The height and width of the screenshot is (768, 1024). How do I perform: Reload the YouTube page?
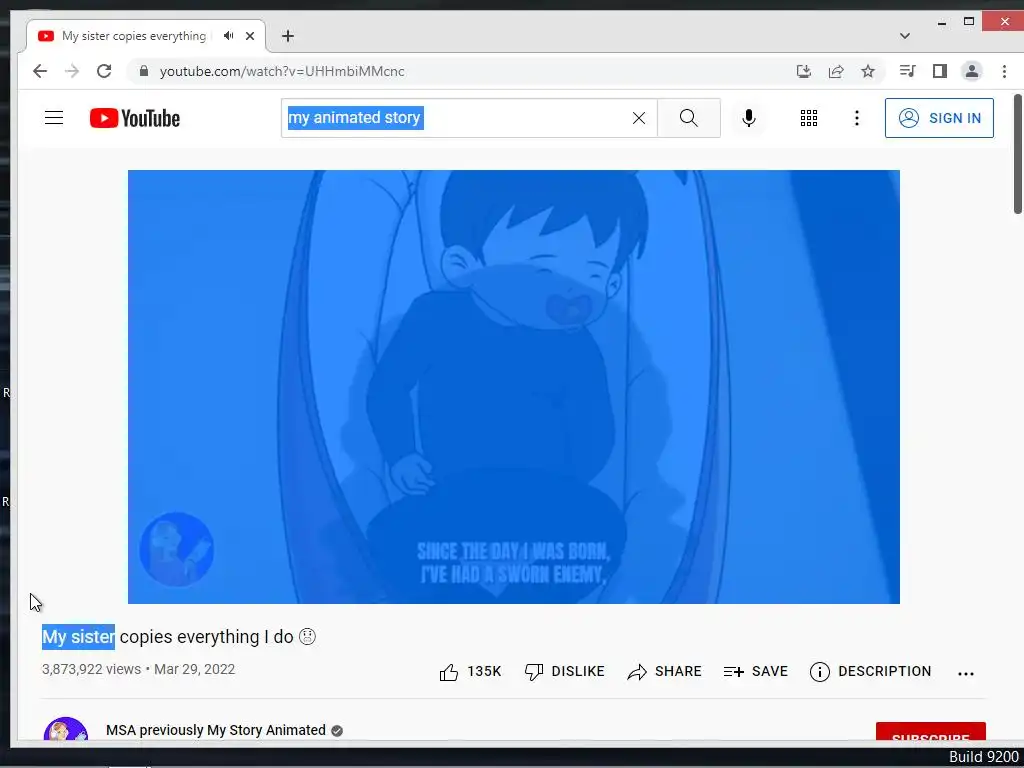[104, 71]
